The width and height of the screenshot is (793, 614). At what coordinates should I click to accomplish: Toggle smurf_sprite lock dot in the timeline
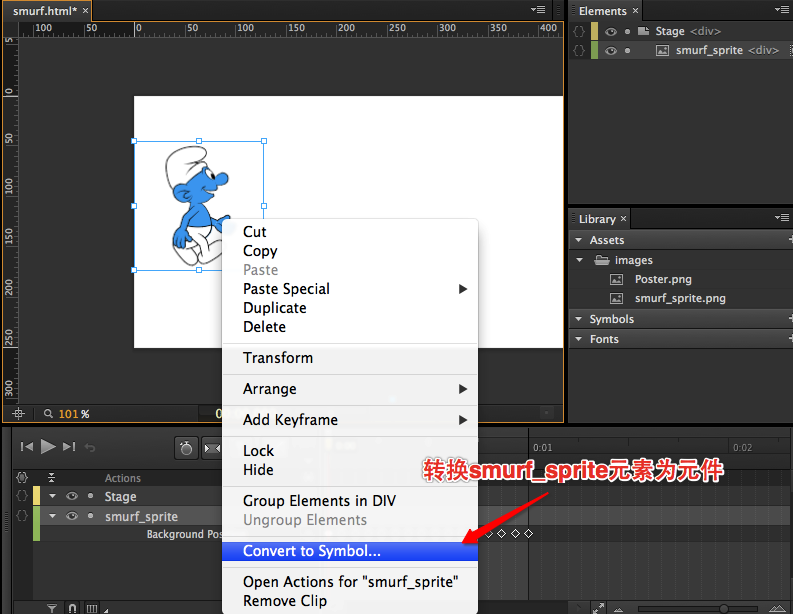pyautogui.click(x=91, y=516)
